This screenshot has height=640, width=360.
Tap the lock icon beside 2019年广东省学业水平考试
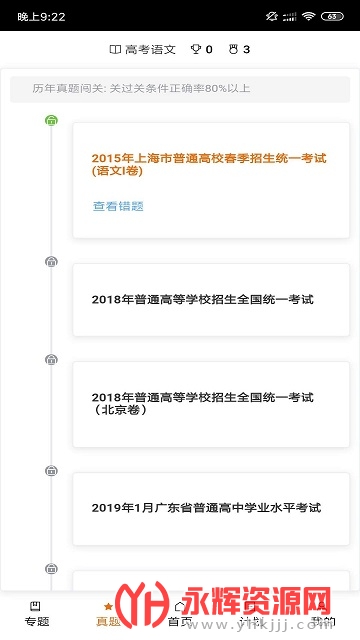(x=51, y=471)
